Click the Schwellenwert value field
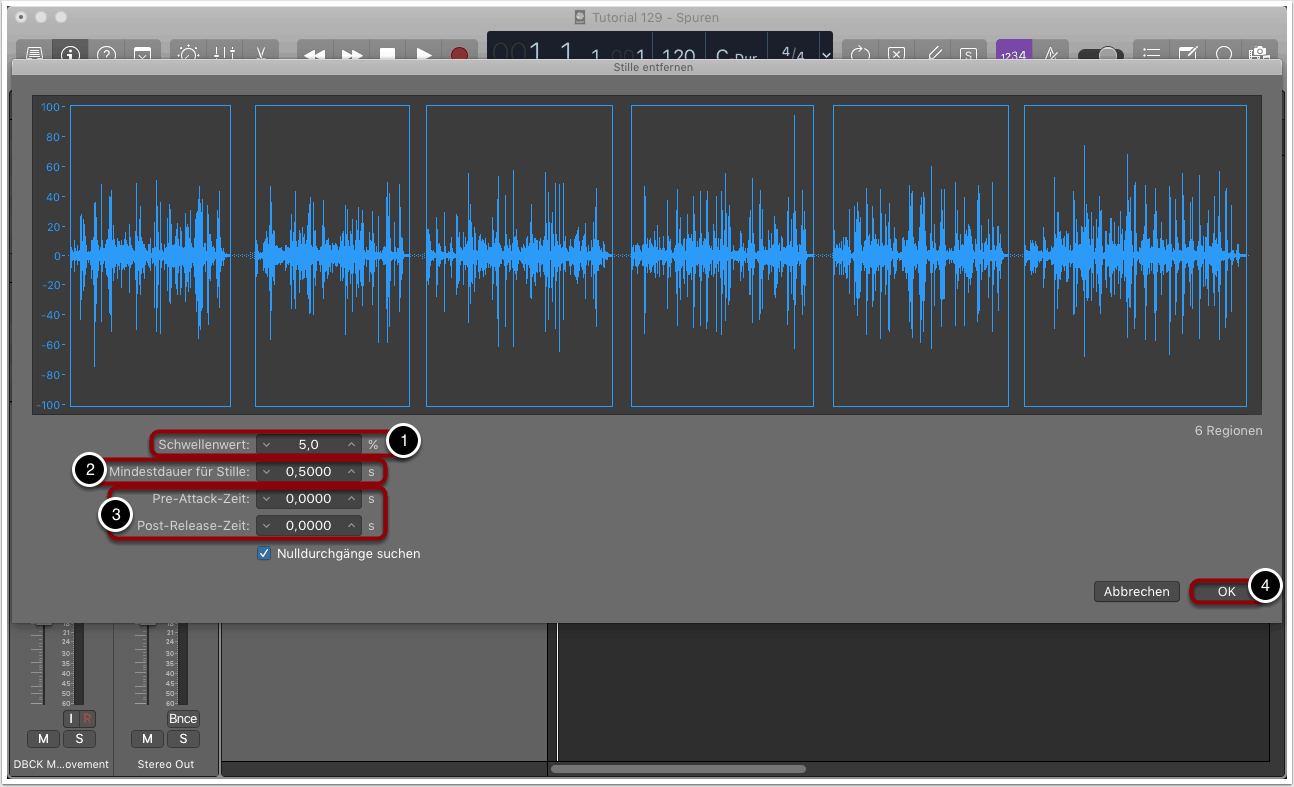This screenshot has height=787, width=1294. [308, 444]
